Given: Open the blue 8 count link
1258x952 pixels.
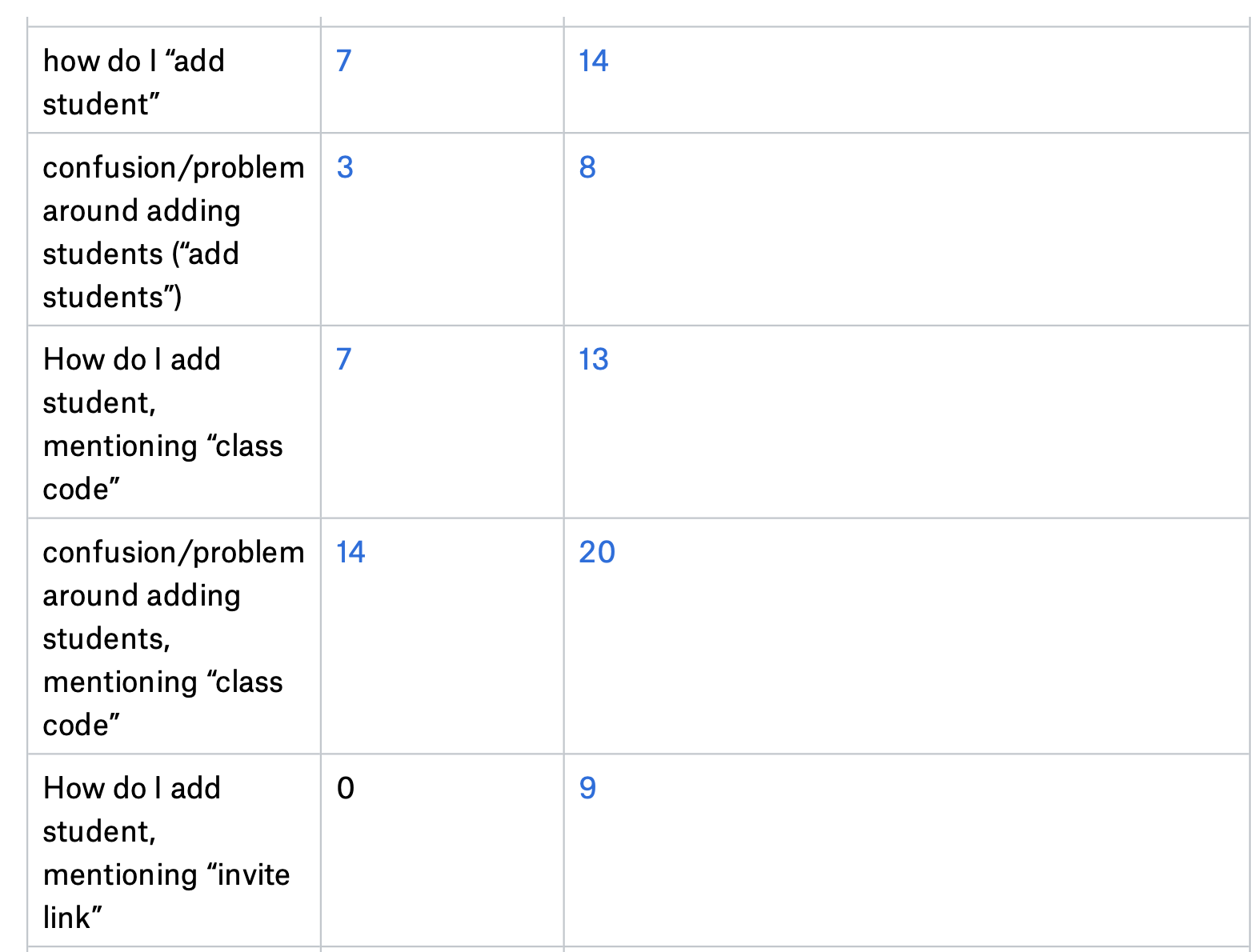Looking at the screenshot, I should pyautogui.click(x=587, y=167).
